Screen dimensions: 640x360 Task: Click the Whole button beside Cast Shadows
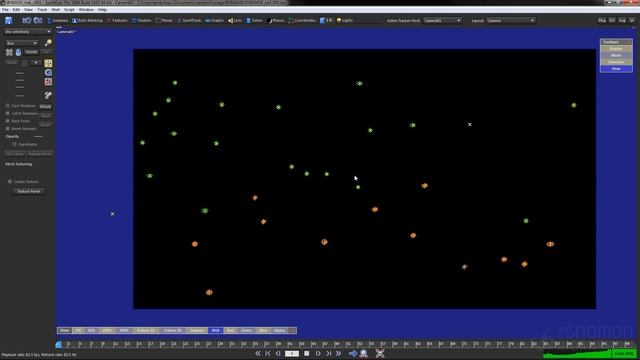pyautogui.click(x=45, y=106)
